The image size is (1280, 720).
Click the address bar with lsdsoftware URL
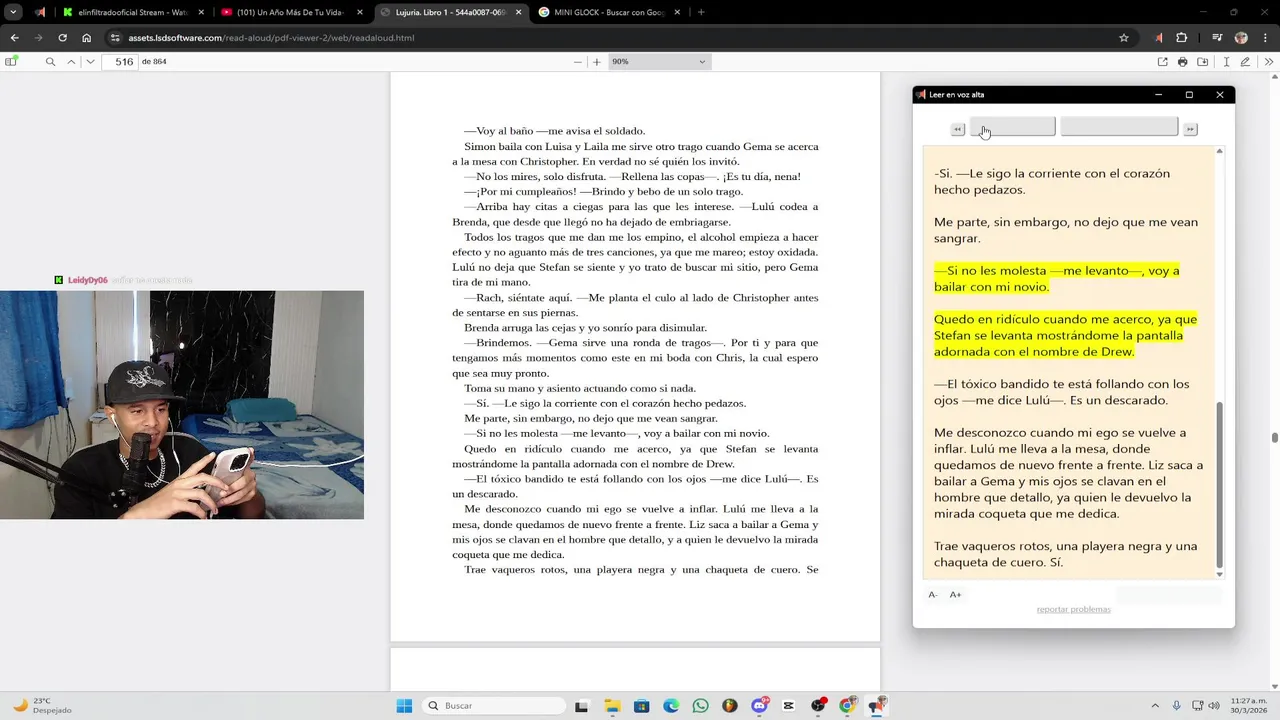coord(620,38)
